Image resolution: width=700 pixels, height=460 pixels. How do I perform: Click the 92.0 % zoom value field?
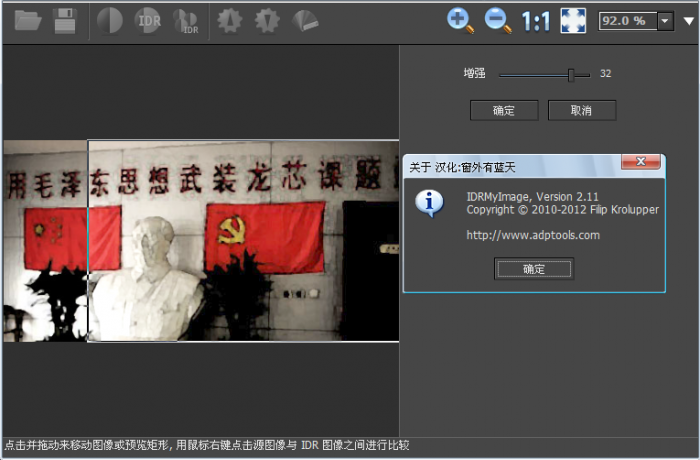pos(627,21)
